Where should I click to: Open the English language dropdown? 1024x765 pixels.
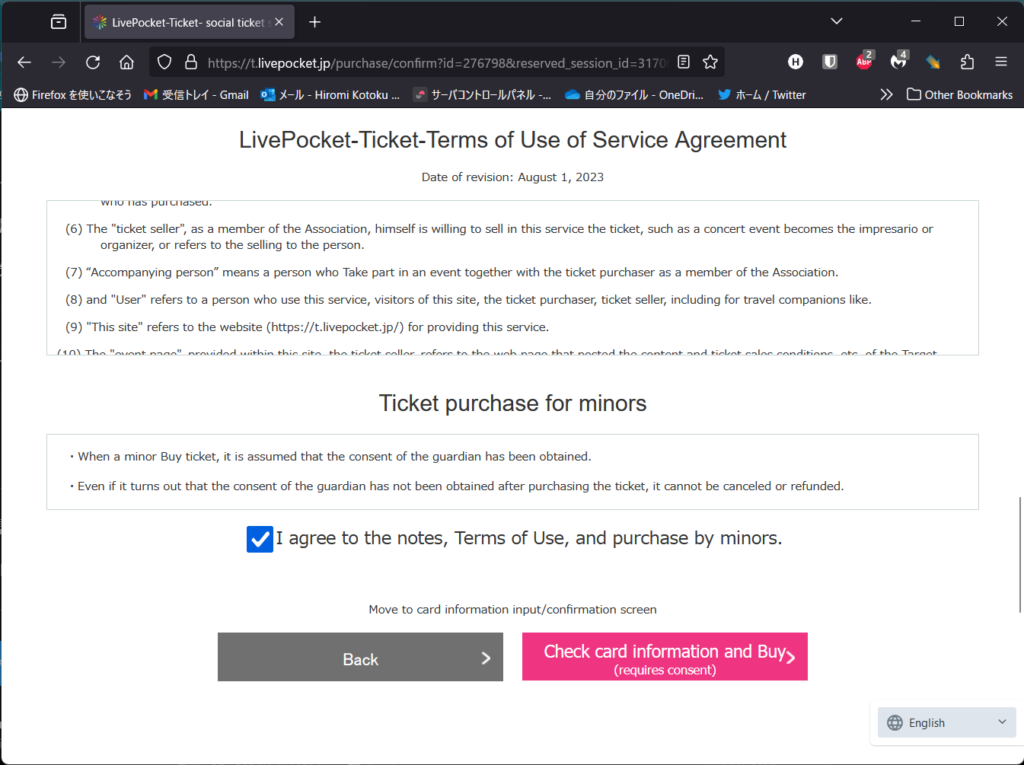click(x=947, y=723)
